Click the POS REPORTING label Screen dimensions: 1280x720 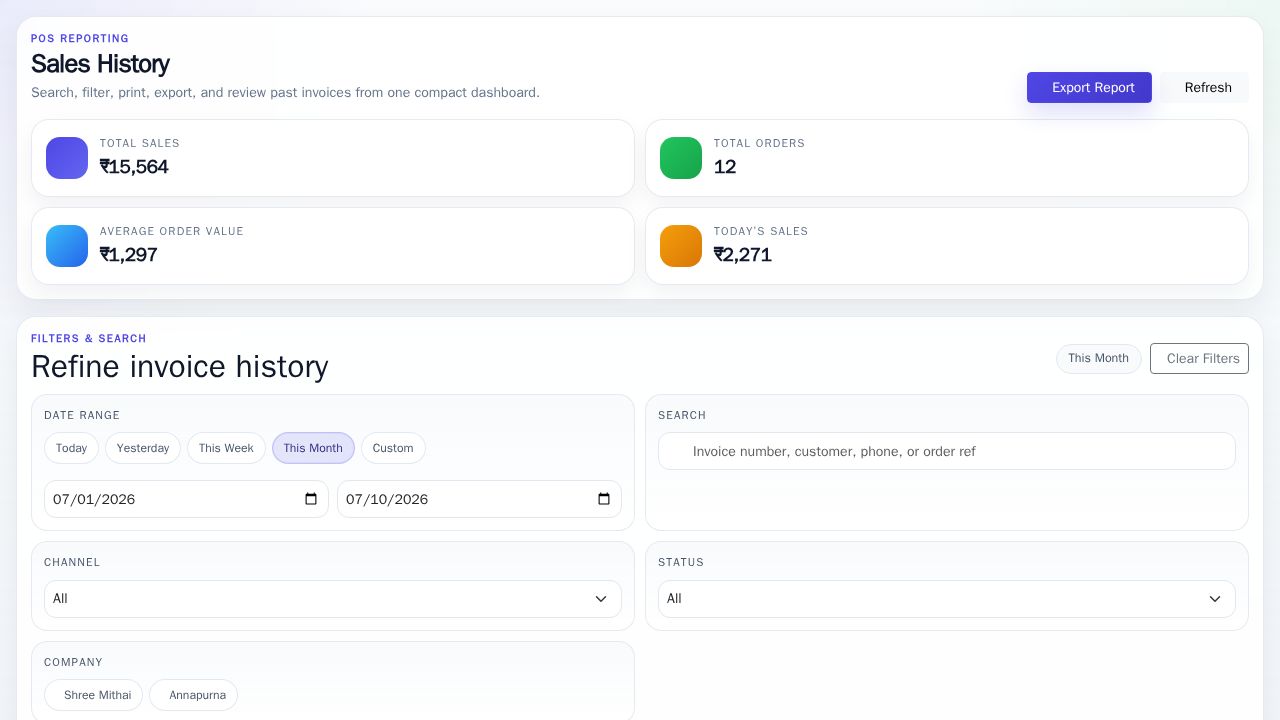(x=80, y=39)
